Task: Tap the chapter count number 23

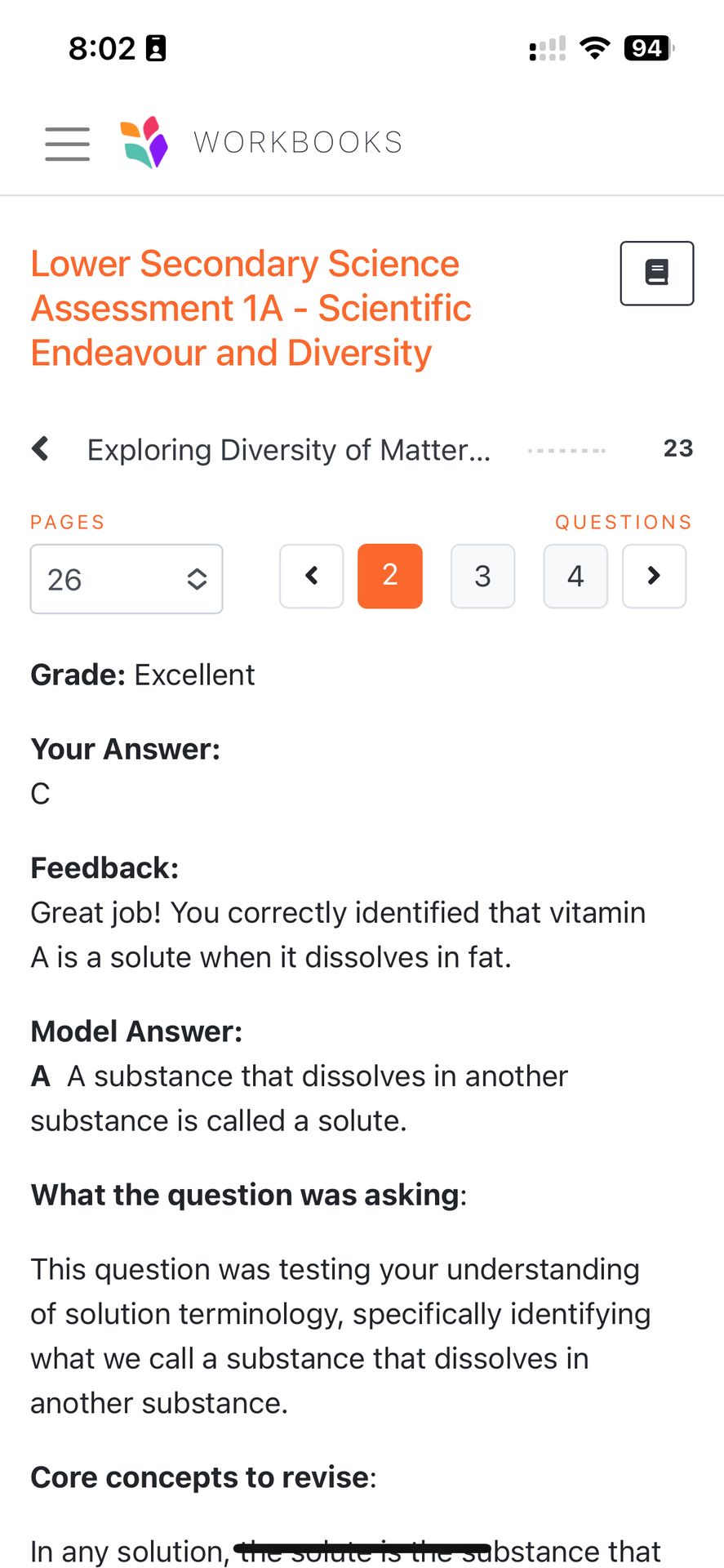Action: (677, 448)
